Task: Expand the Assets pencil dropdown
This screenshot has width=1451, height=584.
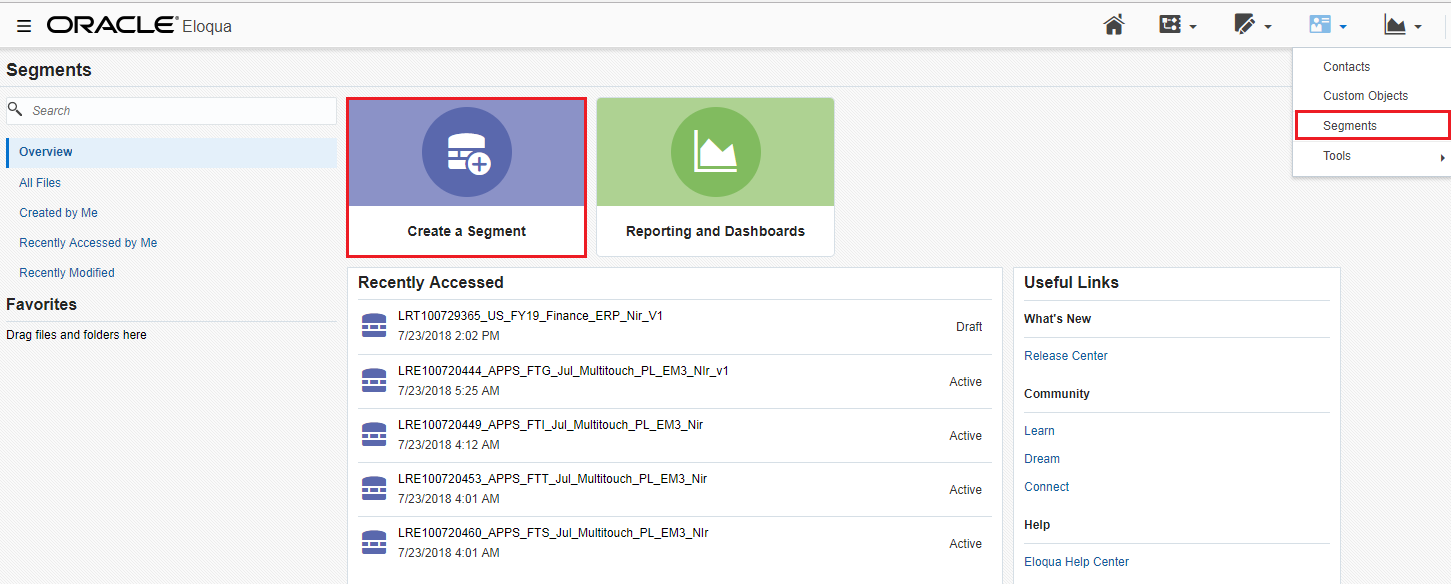Action: [1252, 25]
